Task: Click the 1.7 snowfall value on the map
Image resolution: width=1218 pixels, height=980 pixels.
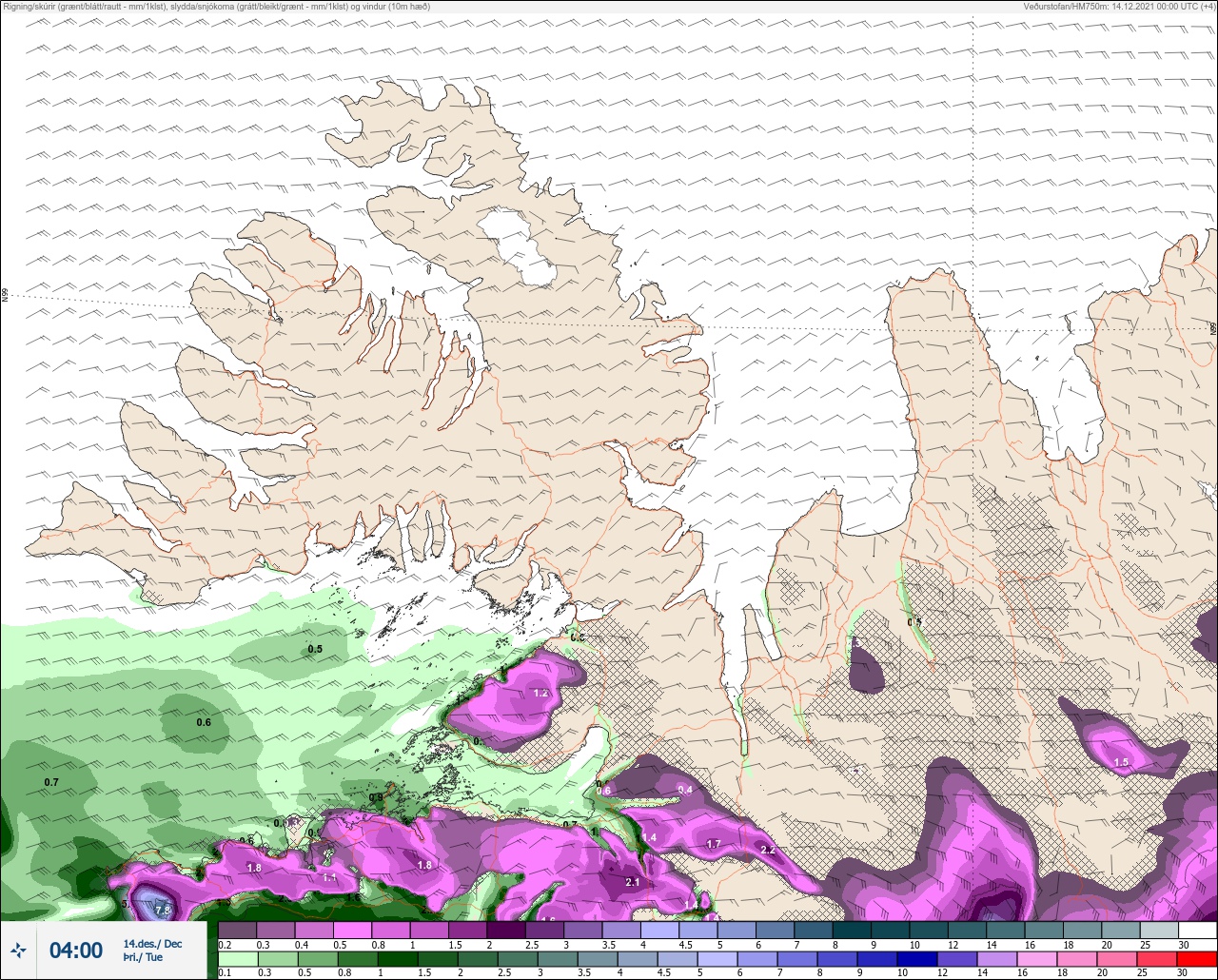Action: (x=714, y=844)
